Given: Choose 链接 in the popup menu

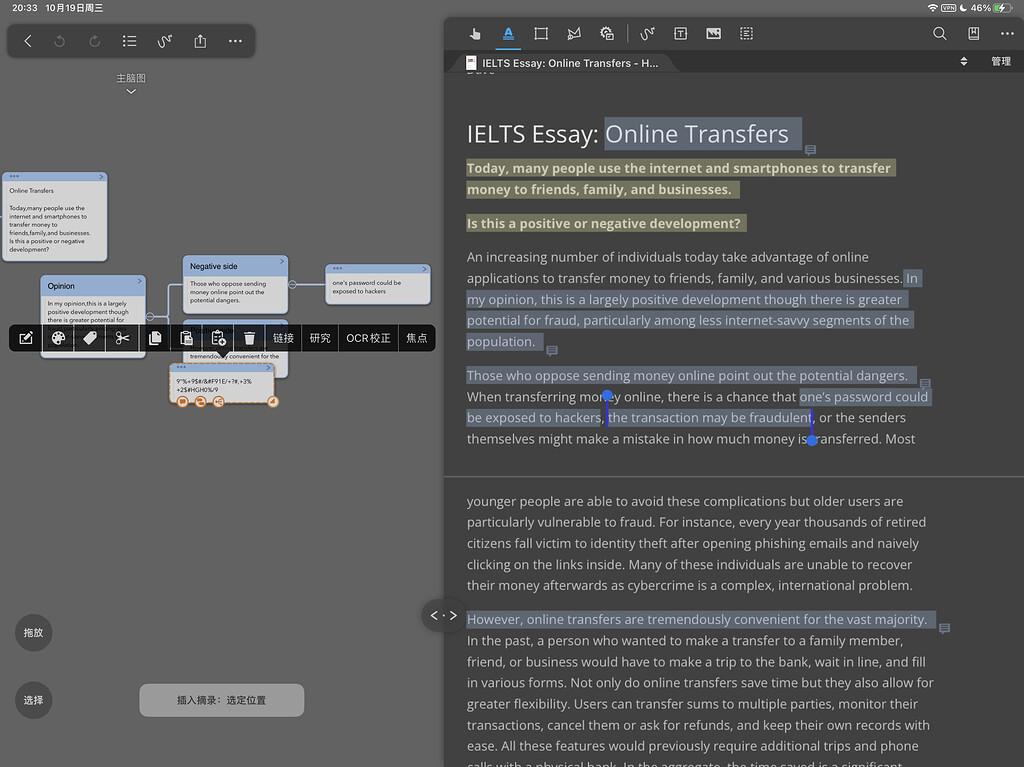Looking at the screenshot, I should coord(284,338).
